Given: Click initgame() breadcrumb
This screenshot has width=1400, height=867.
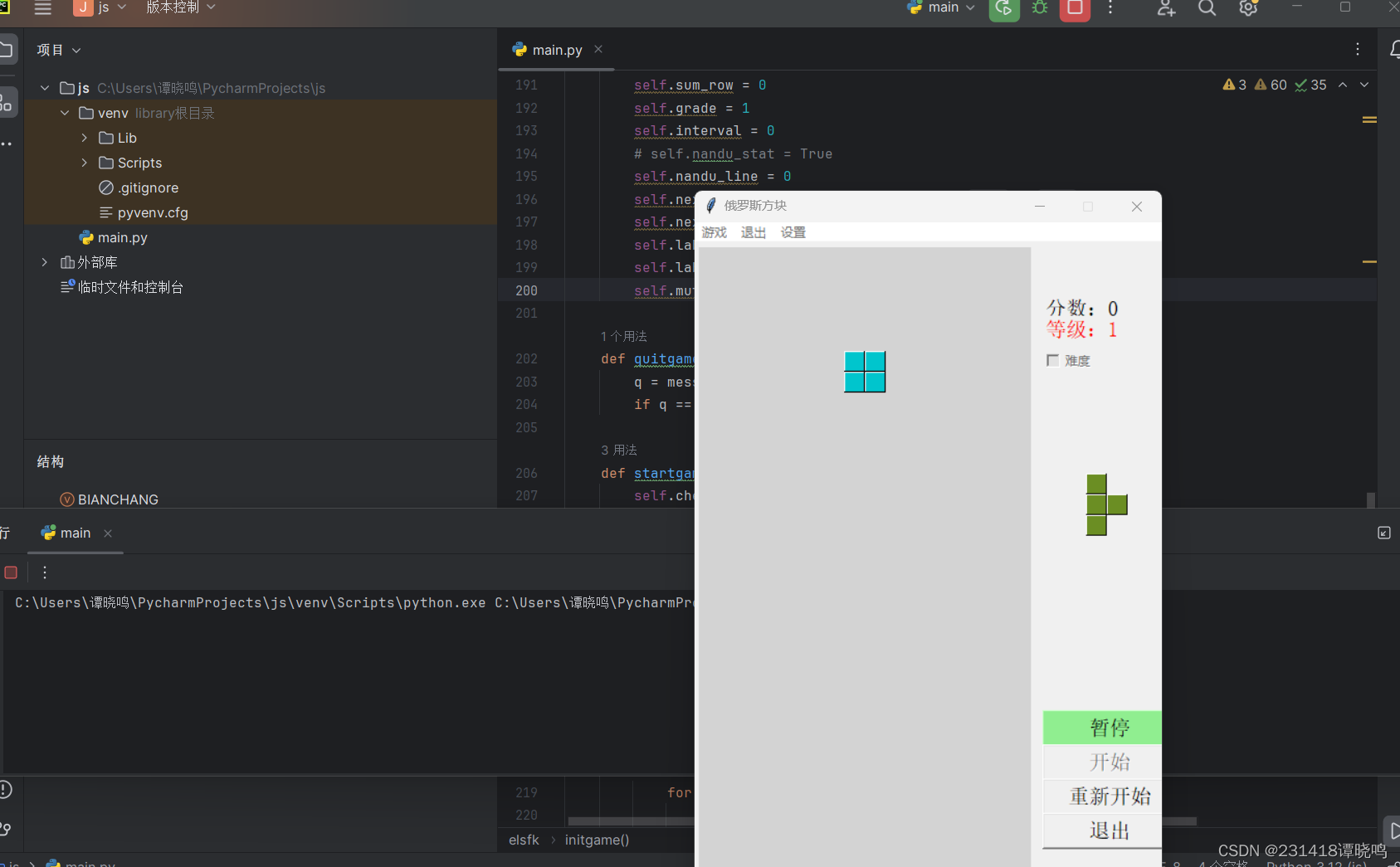Looking at the screenshot, I should pos(597,840).
